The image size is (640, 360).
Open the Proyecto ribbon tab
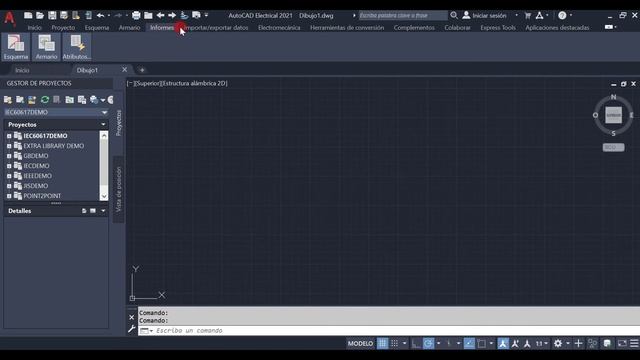tap(63, 28)
